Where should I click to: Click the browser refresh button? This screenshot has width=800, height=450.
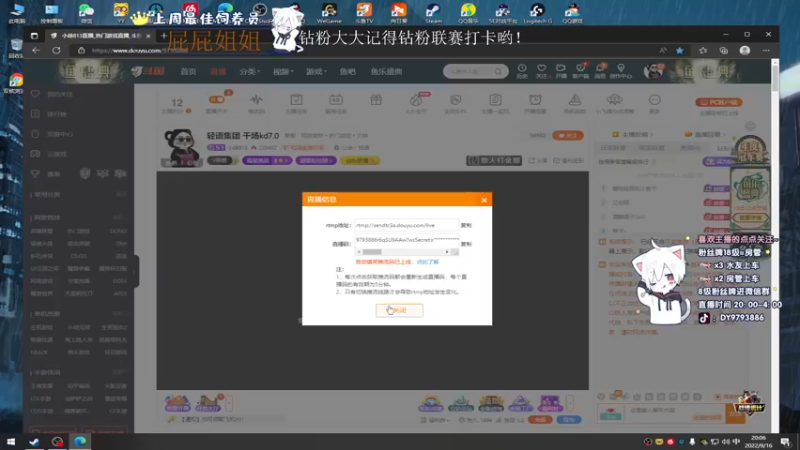[57, 50]
